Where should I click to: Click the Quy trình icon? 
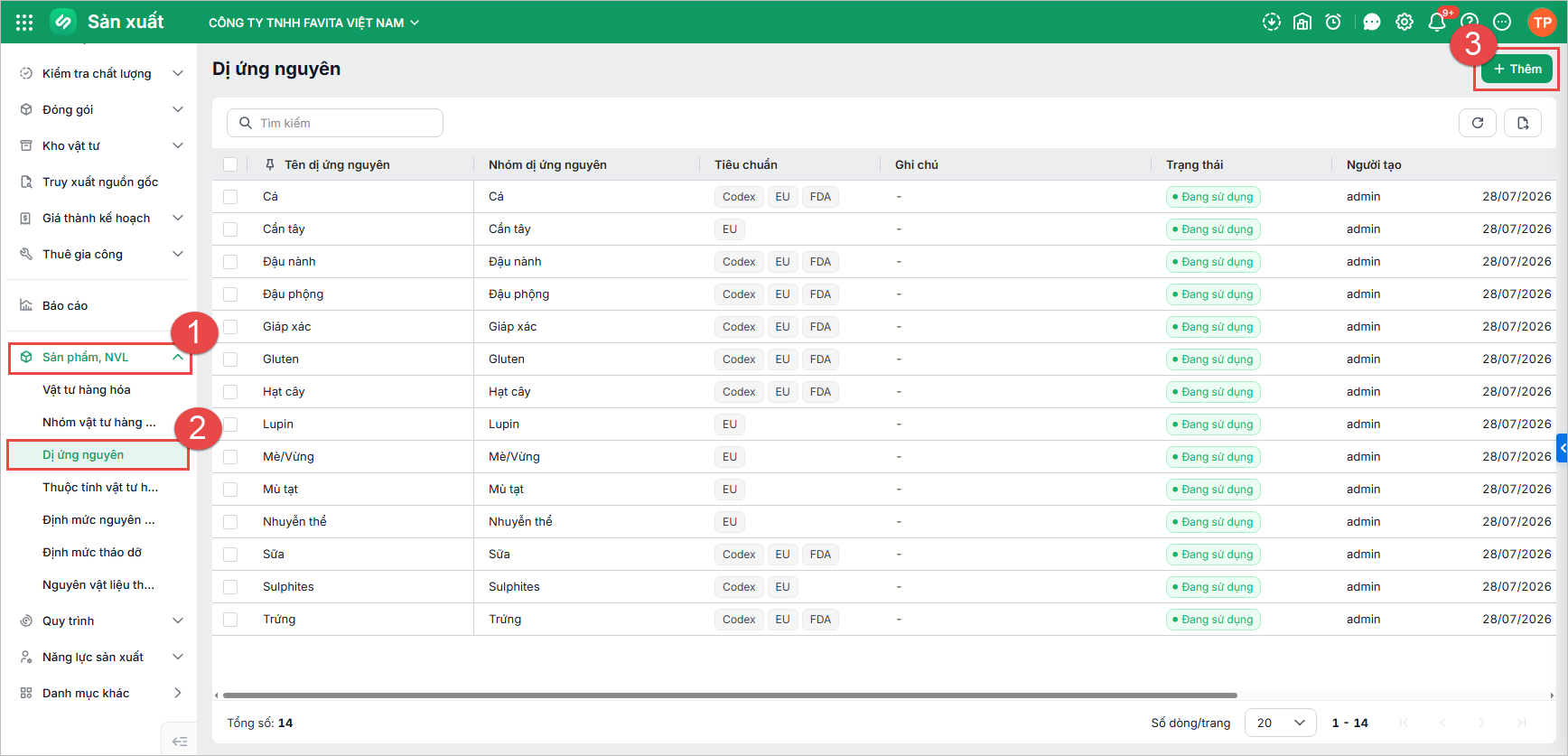26,621
